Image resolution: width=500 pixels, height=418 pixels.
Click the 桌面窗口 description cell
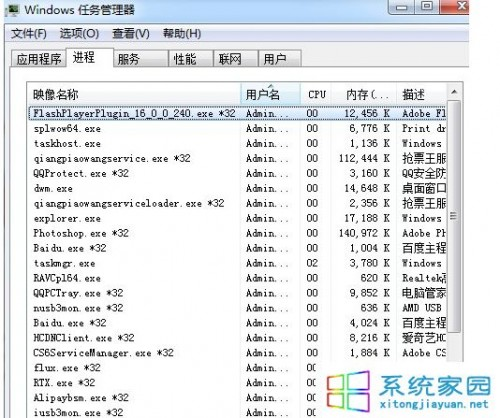tap(424, 188)
